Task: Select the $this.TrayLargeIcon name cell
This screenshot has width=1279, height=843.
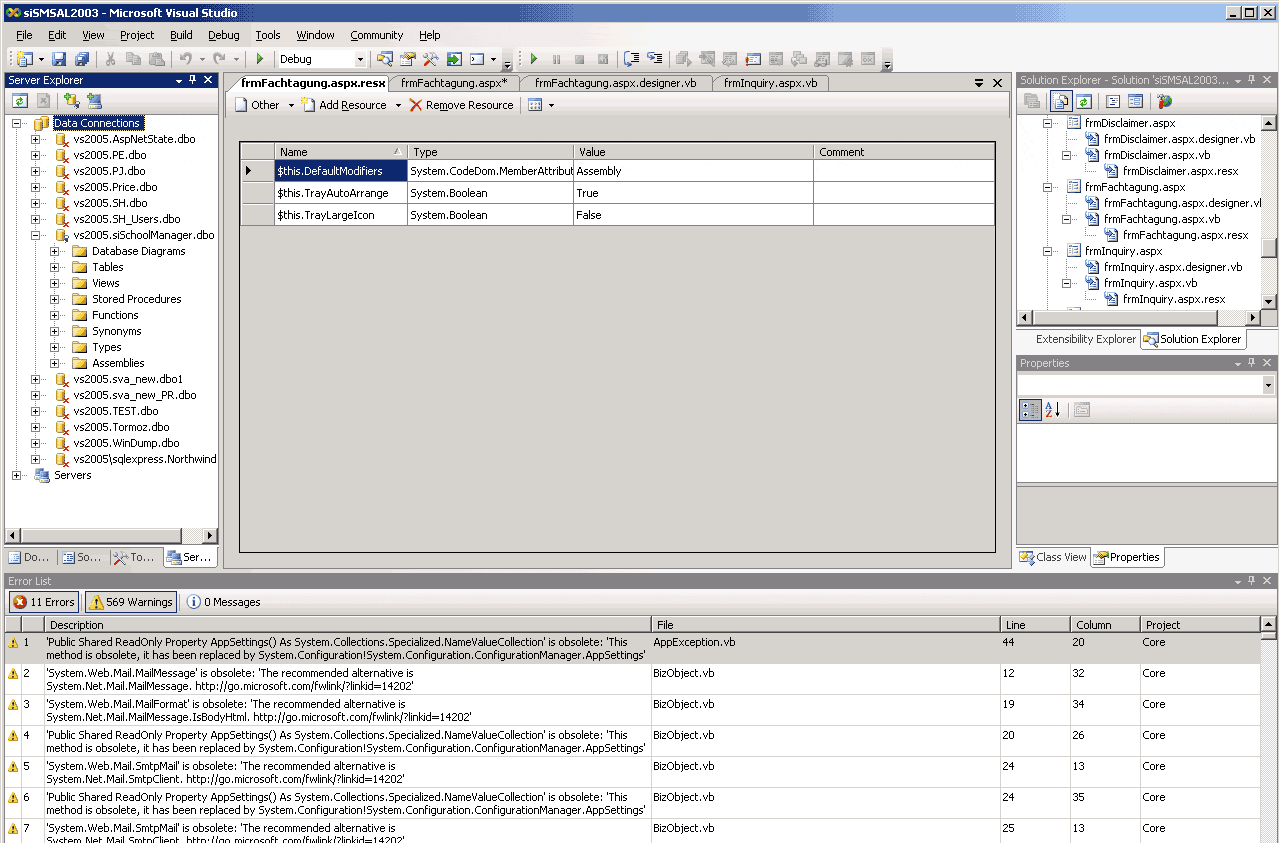Action: (x=341, y=215)
